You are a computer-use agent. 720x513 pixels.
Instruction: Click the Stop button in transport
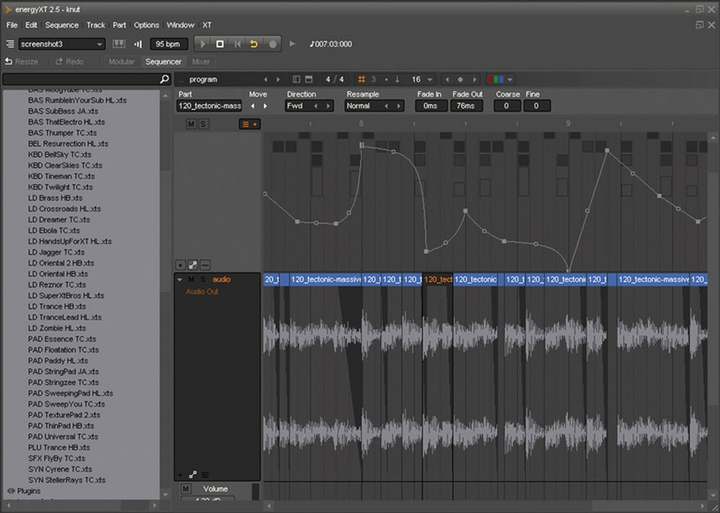[220, 44]
